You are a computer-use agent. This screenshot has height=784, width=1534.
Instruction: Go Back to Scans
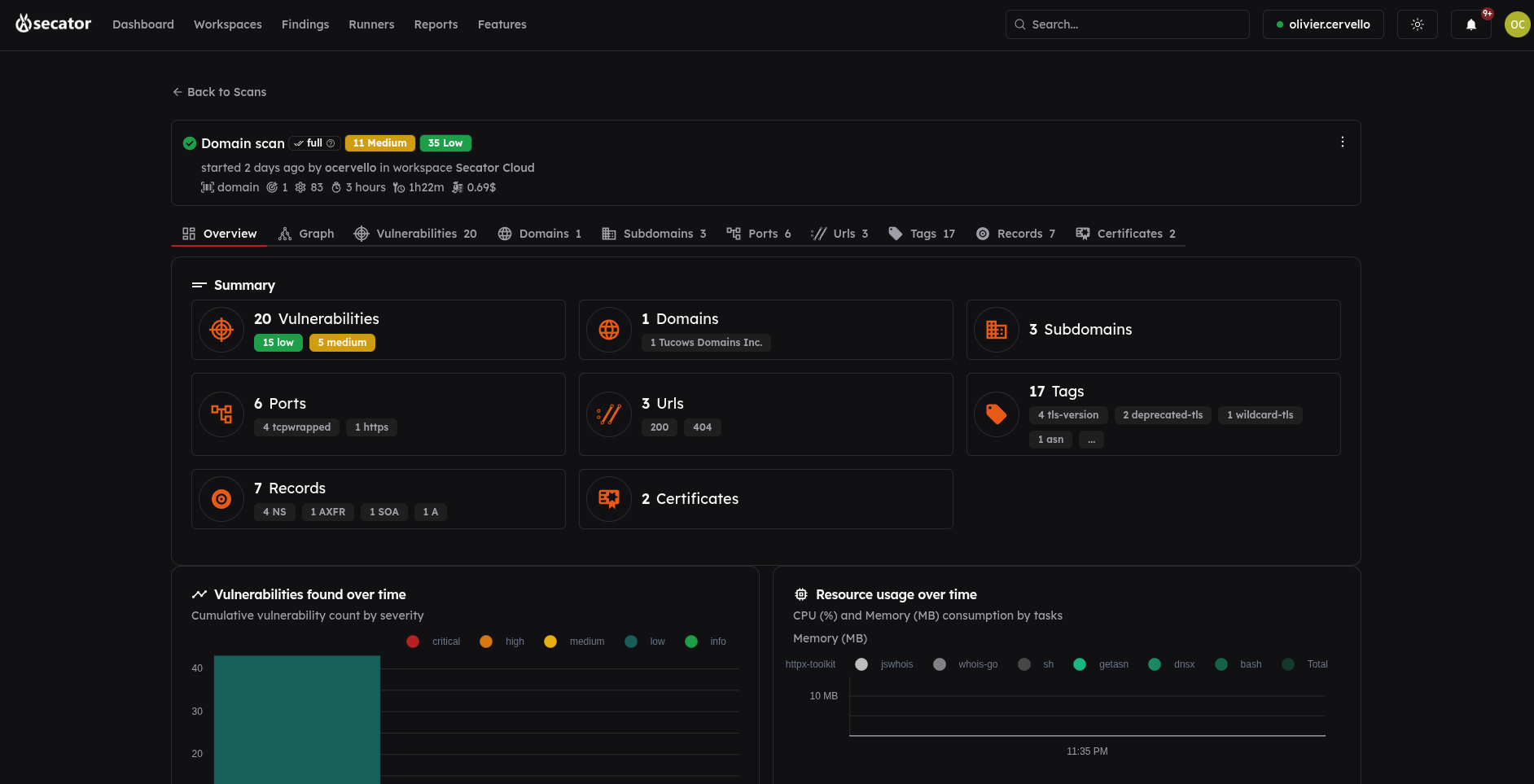tap(220, 92)
